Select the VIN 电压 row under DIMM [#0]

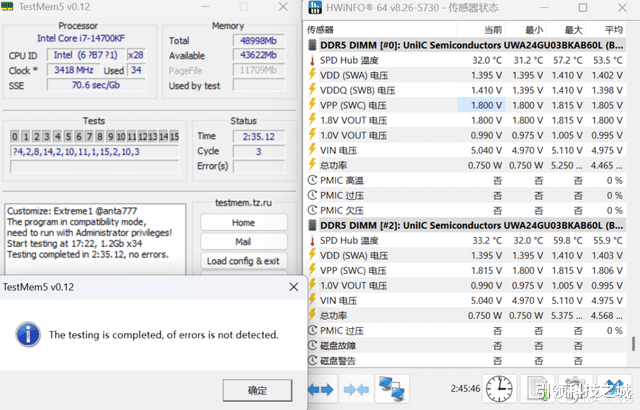tap(466, 151)
